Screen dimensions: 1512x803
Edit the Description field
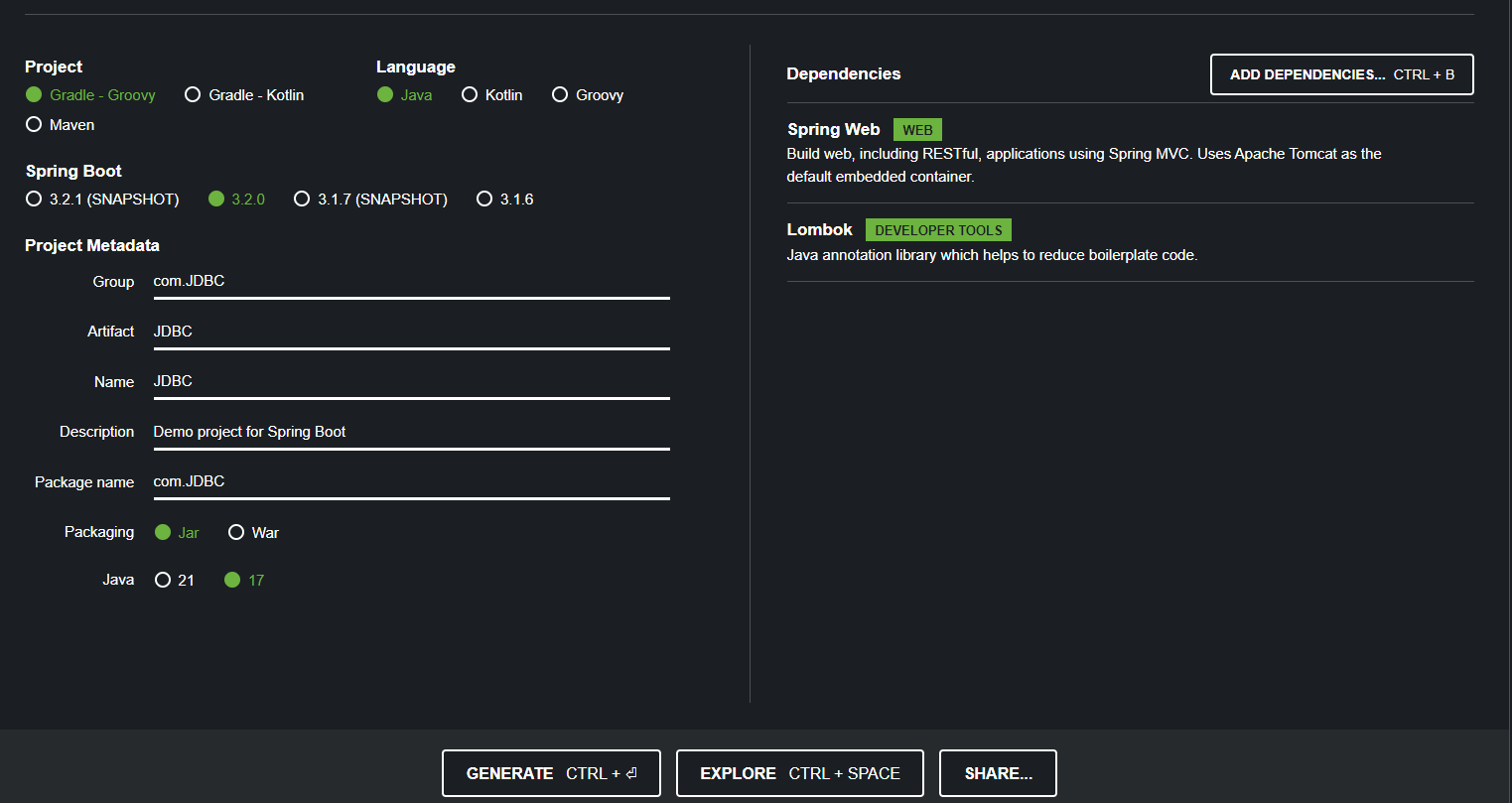tap(411, 432)
